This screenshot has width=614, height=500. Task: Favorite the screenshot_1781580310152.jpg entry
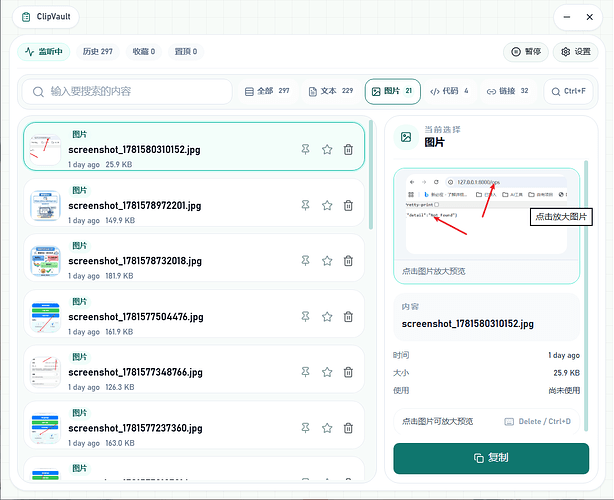(327, 149)
